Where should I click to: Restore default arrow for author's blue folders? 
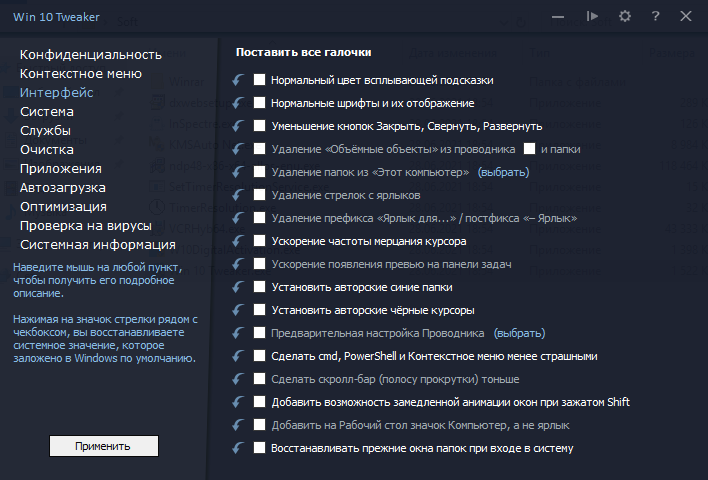238,287
